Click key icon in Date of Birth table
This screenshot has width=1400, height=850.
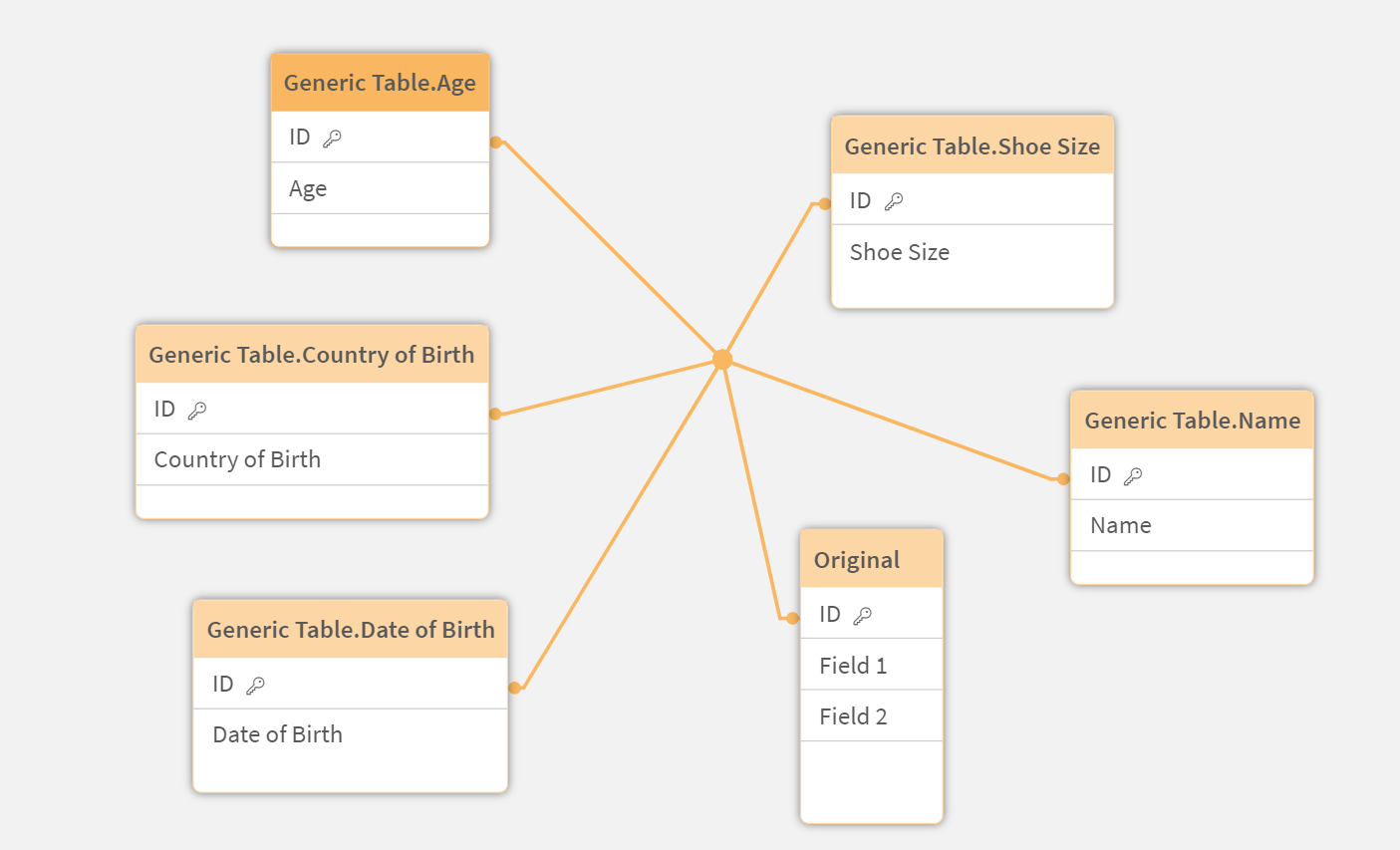[255, 685]
